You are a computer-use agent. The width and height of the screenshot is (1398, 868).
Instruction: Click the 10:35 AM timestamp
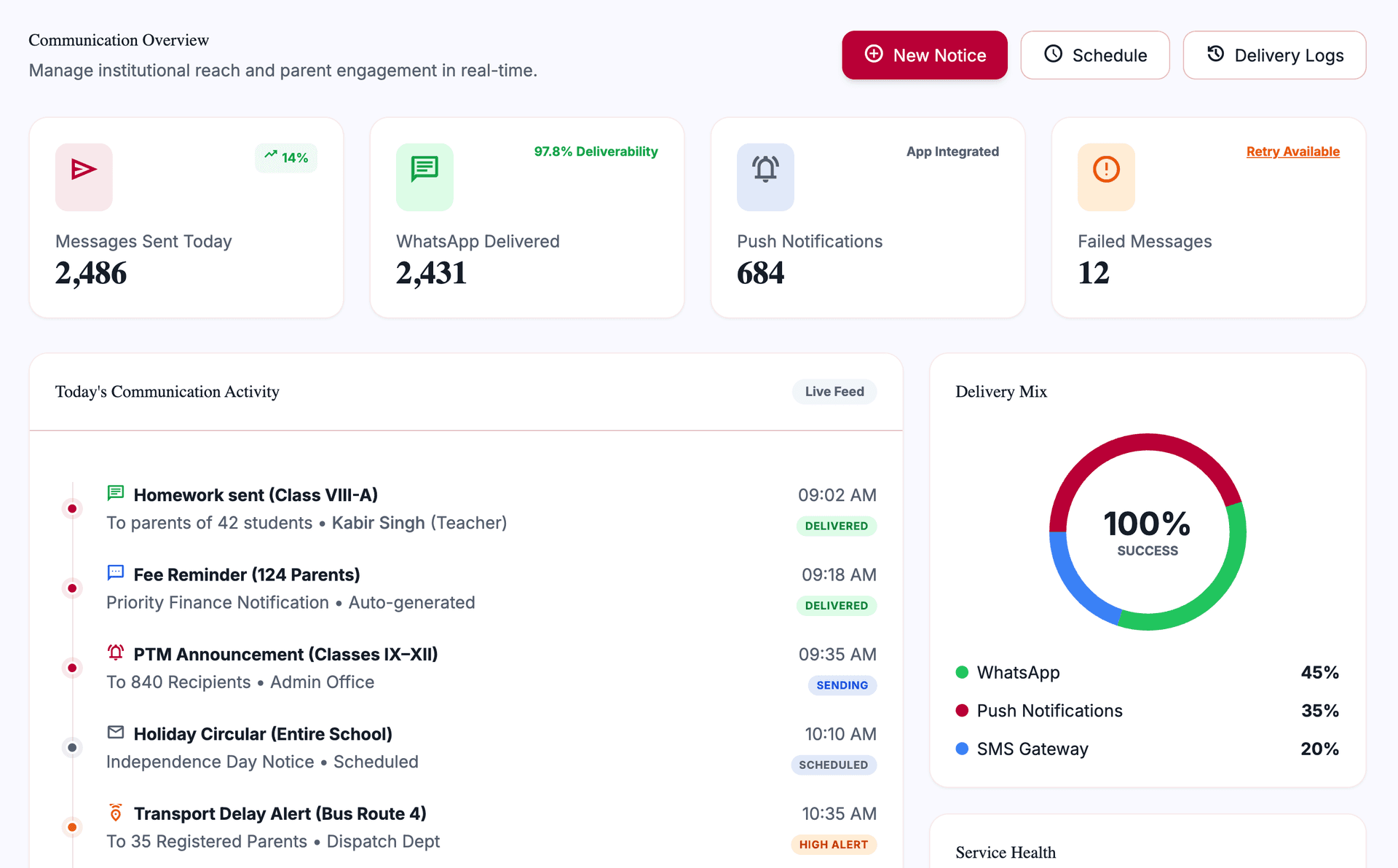point(839,813)
